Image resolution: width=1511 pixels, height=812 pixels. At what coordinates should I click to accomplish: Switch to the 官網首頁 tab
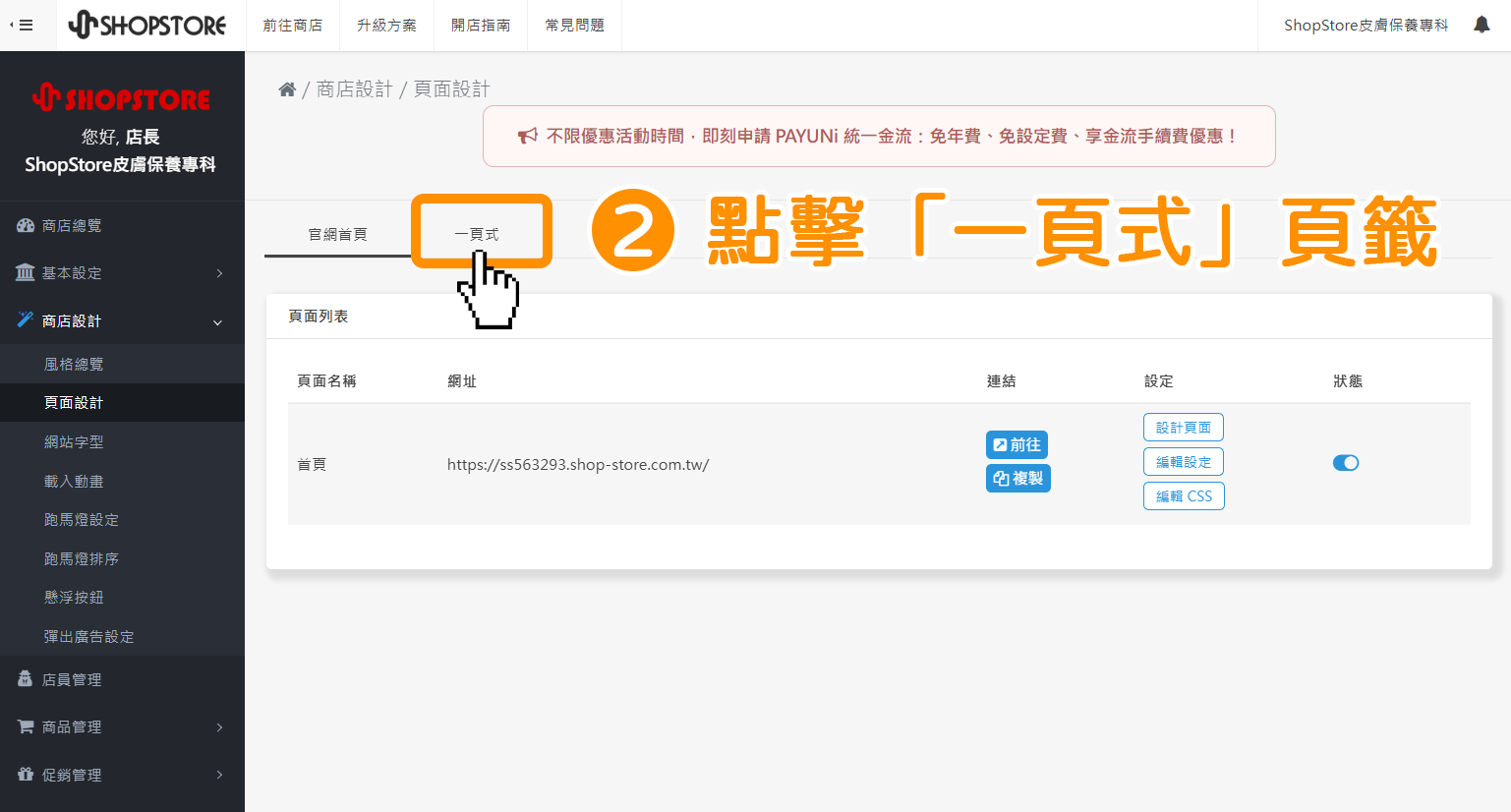tap(337, 234)
